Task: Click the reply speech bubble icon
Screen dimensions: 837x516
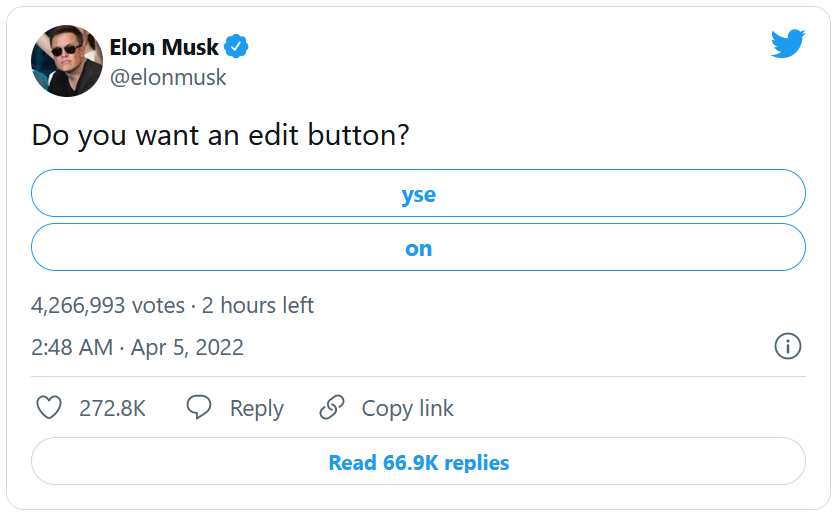Action: pos(199,408)
